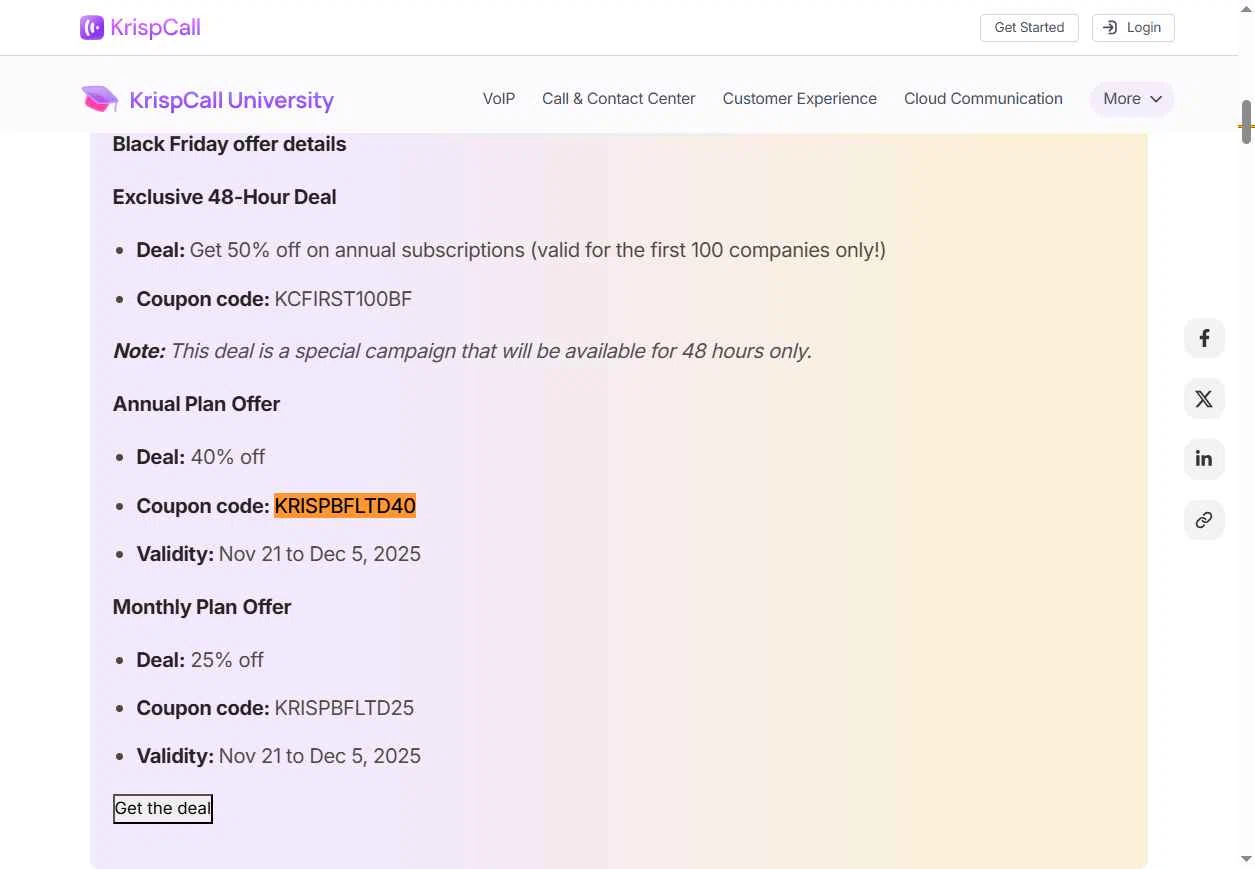Click the Get the deal button
The width and height of the screenshot is (1255, 869).
point(163,808)
